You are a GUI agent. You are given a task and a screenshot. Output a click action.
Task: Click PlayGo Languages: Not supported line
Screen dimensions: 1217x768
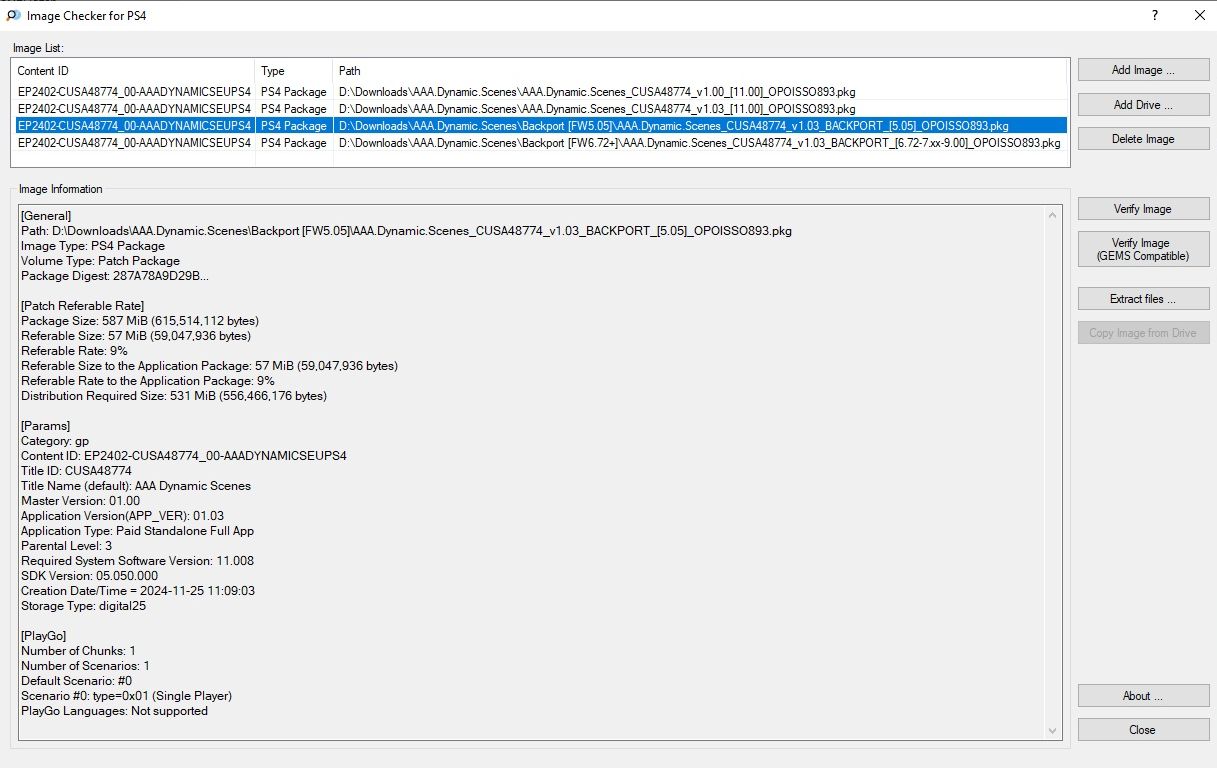click(115, 711)
